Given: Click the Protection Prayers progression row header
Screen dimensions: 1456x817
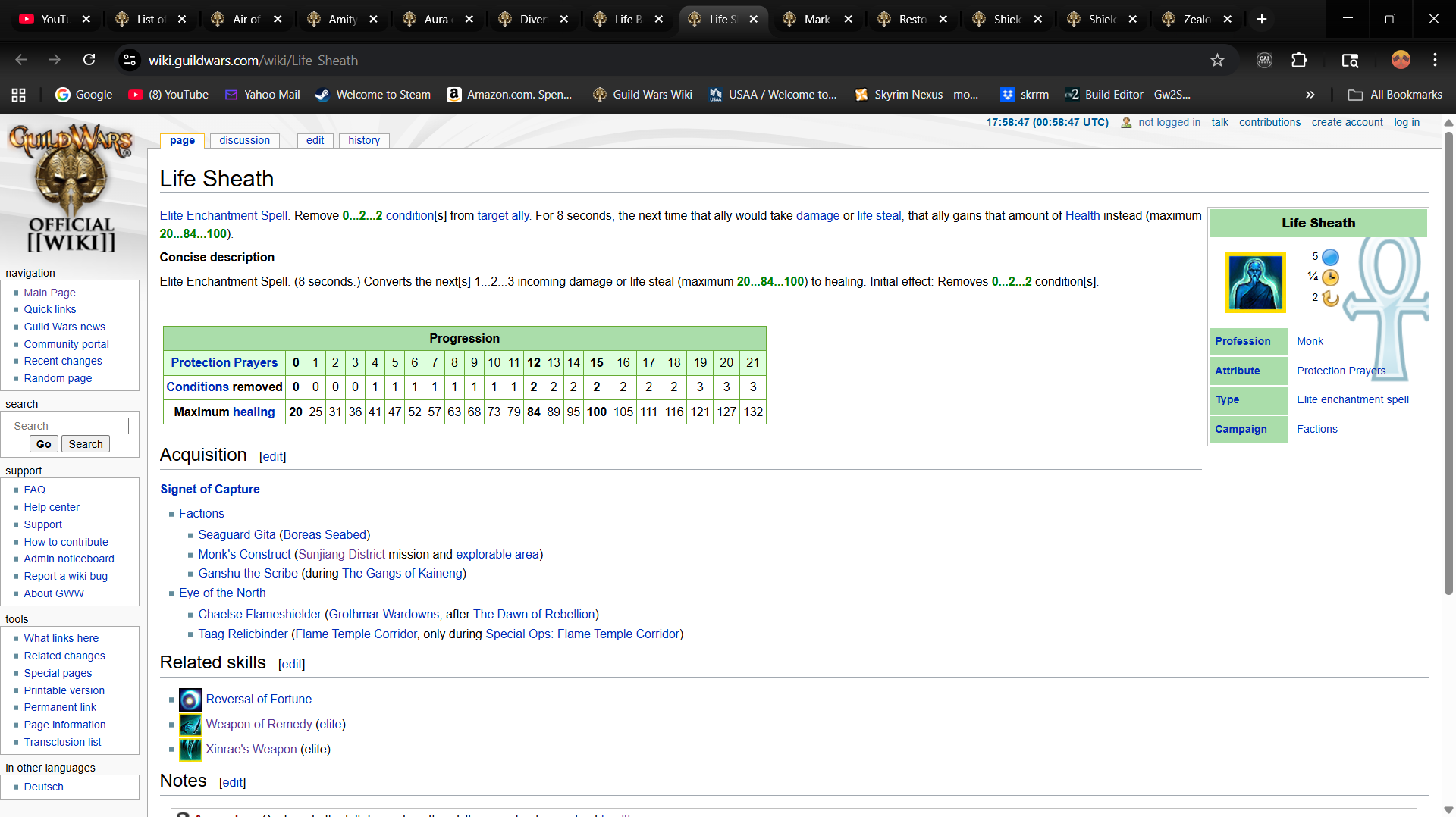Looking at the screenshot, I should [x=224, y=362].
